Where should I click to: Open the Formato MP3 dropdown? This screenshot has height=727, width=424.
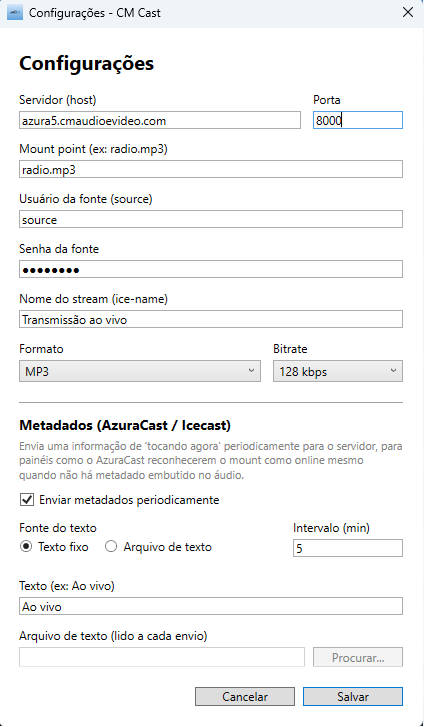coord(140,371)
